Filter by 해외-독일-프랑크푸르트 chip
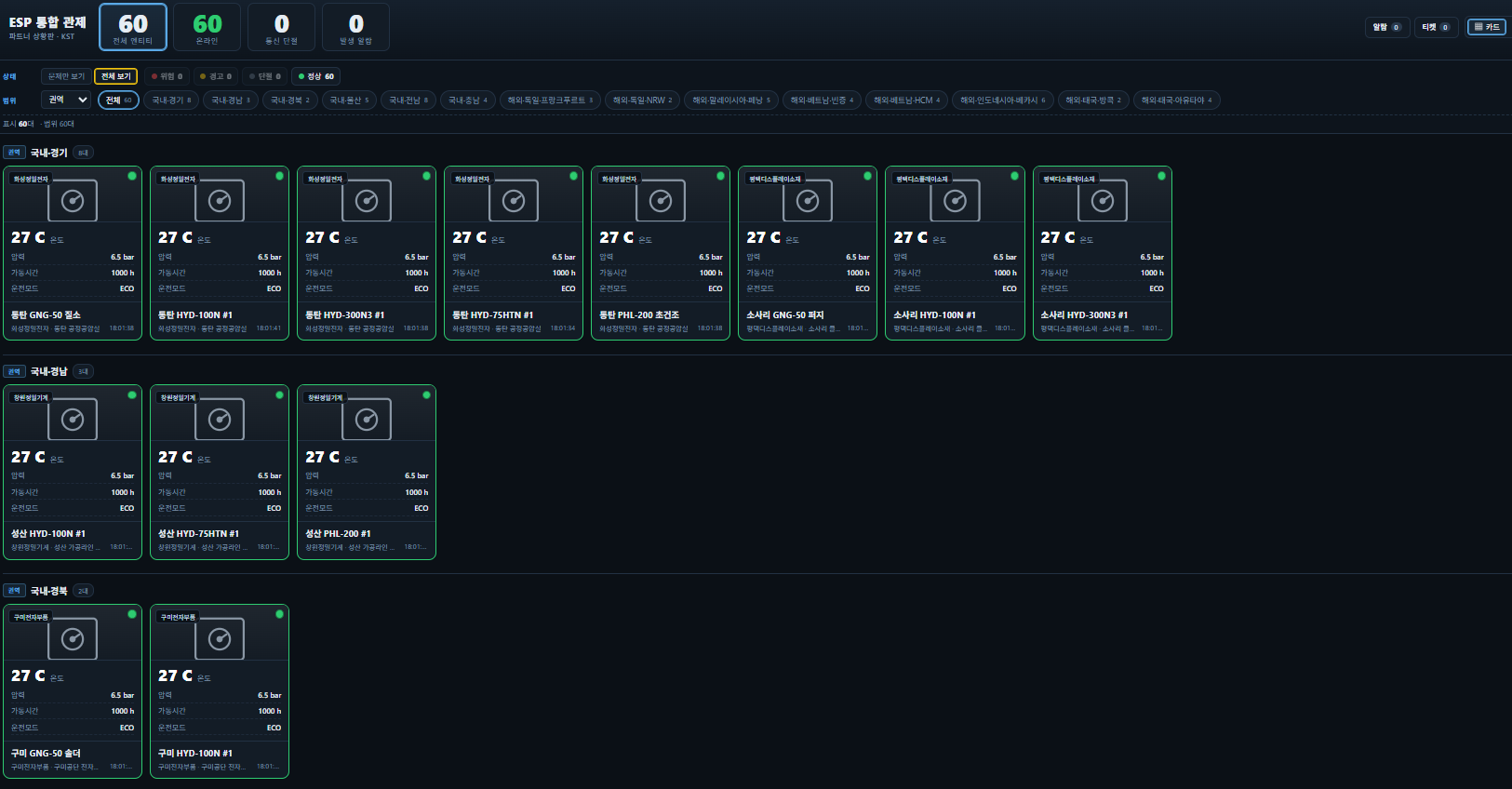1512x789 pixels. click(550, 100)
